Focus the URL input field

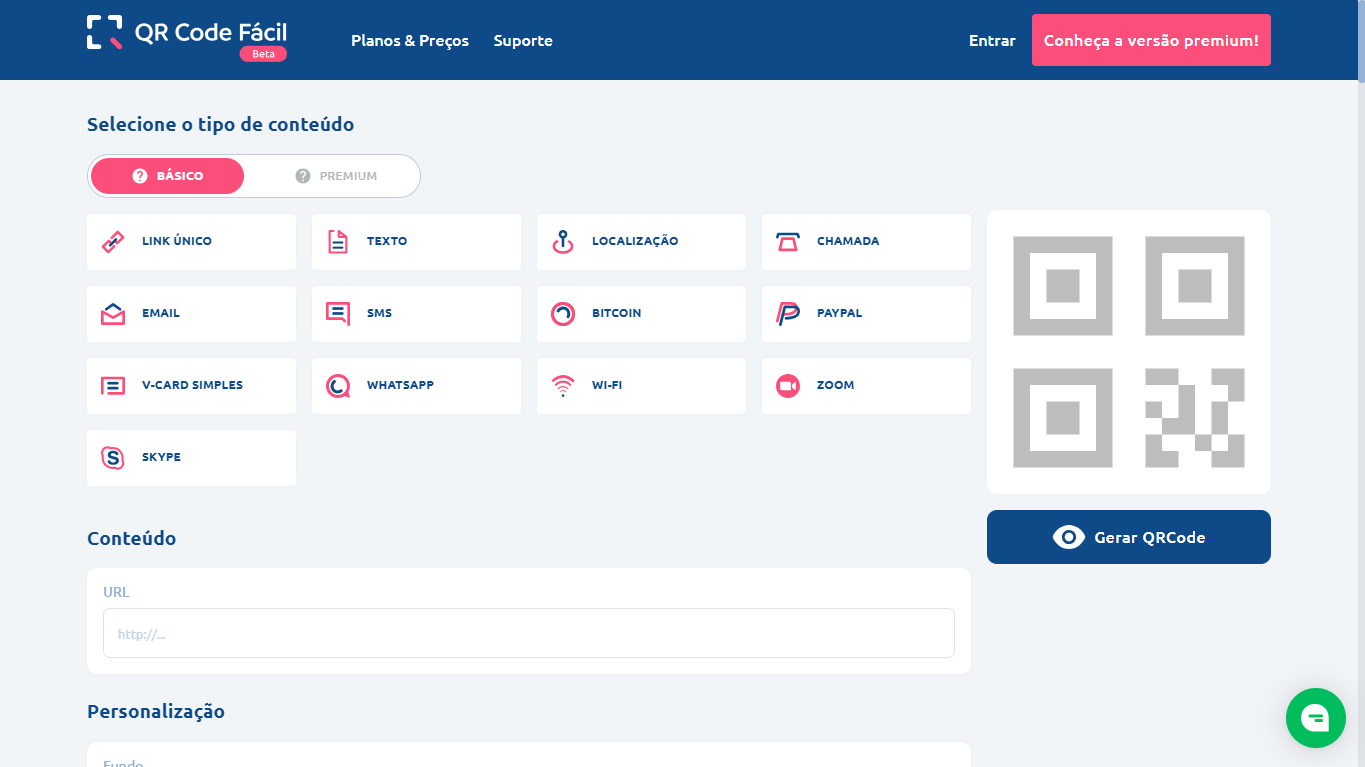tap(529, 633)
